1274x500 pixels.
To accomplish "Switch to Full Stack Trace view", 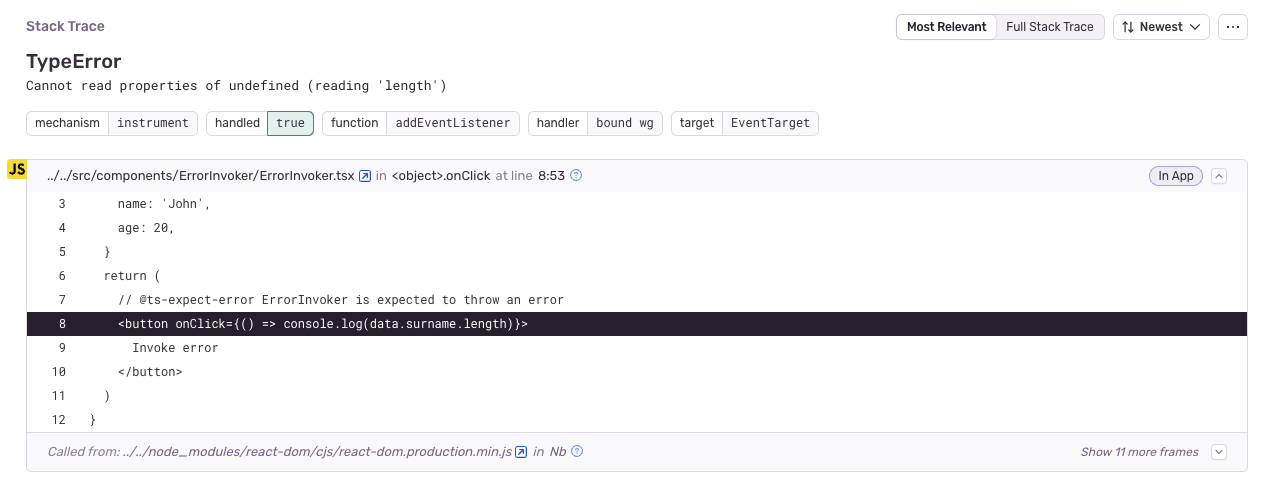I will (1050, 27).
